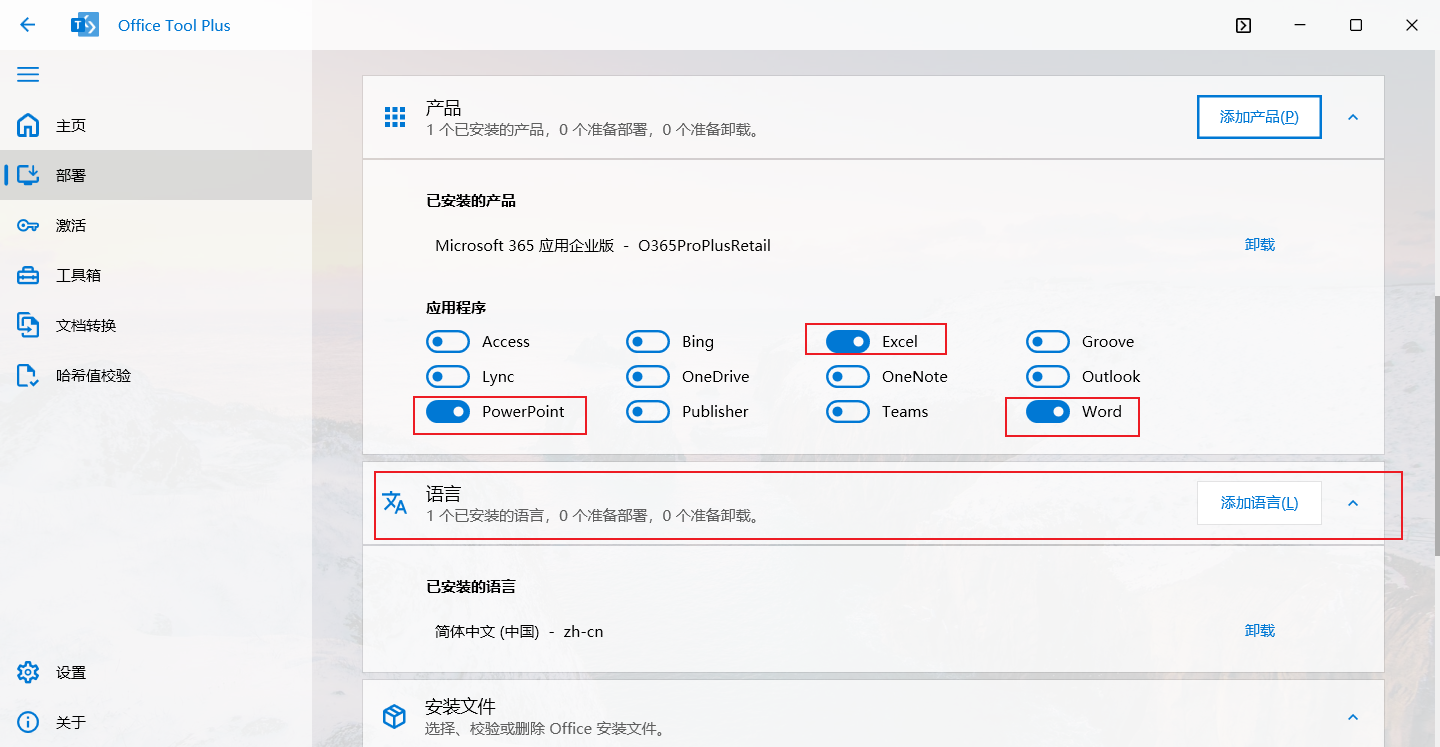Open the 工具箱 toolbox page

click(78, 275)
